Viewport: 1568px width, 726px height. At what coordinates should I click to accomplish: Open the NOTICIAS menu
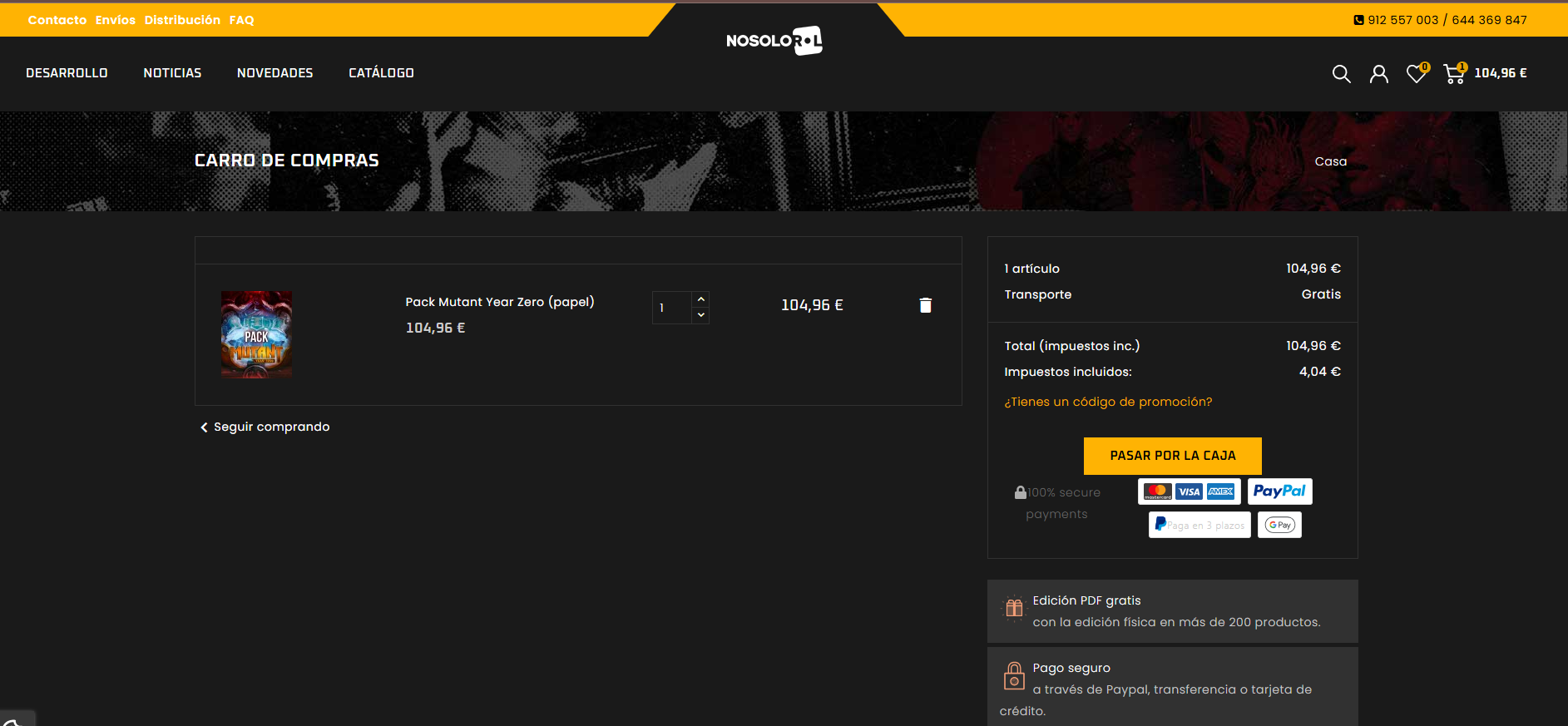tap(172, 73)
